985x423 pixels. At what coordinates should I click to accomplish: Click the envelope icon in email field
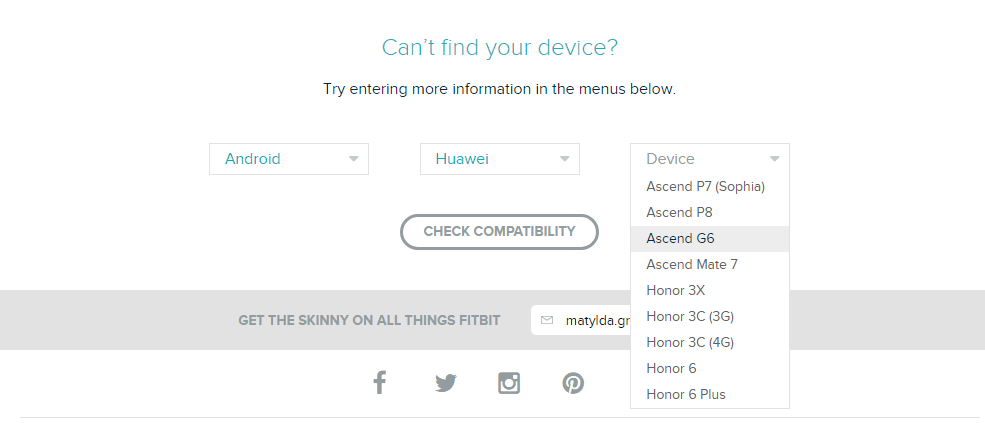click(x=547, y=321)
